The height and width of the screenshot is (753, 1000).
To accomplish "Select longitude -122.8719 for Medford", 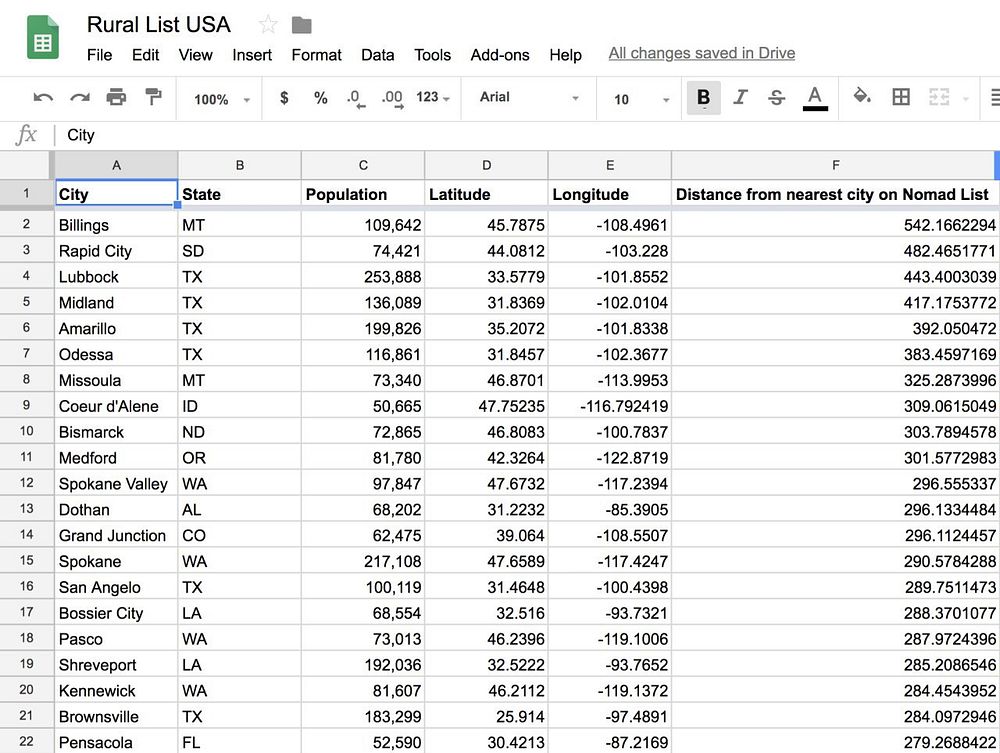I will click(x=610, y=458).
